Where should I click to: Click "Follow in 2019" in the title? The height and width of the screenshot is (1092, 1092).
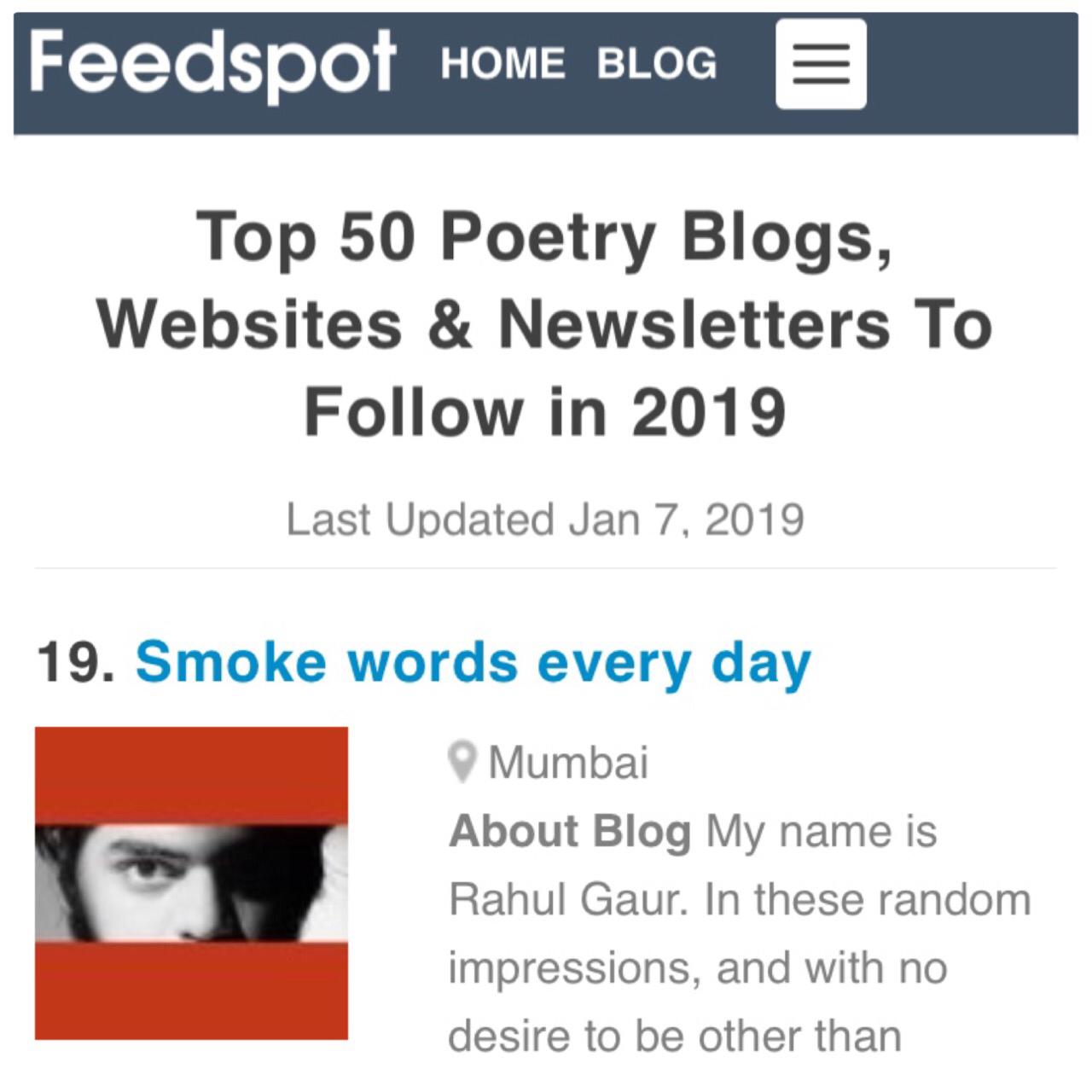(x=545, y=413)
